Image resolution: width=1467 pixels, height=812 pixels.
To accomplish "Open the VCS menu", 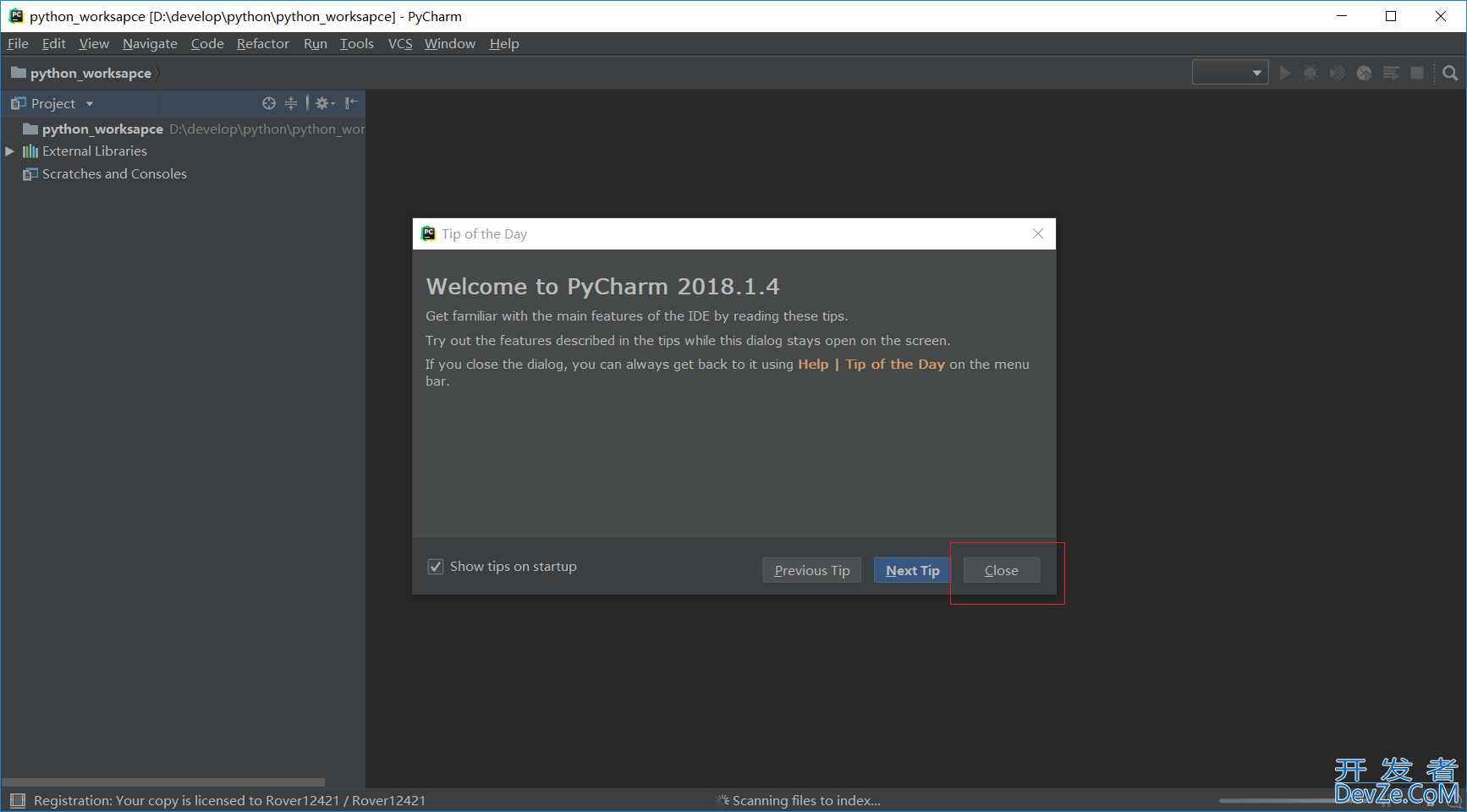I will [x=400, y=44].
